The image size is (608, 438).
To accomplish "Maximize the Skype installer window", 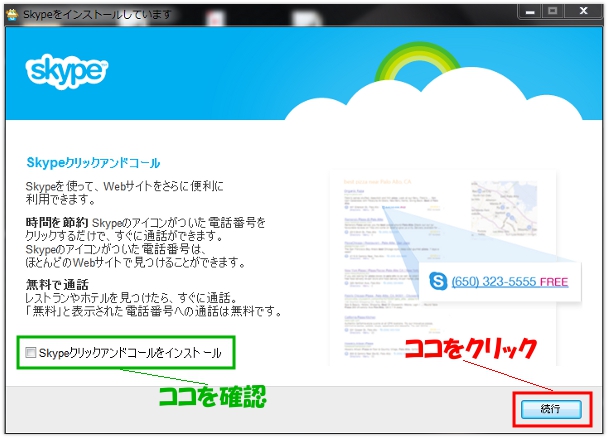I will coord(553,12).
